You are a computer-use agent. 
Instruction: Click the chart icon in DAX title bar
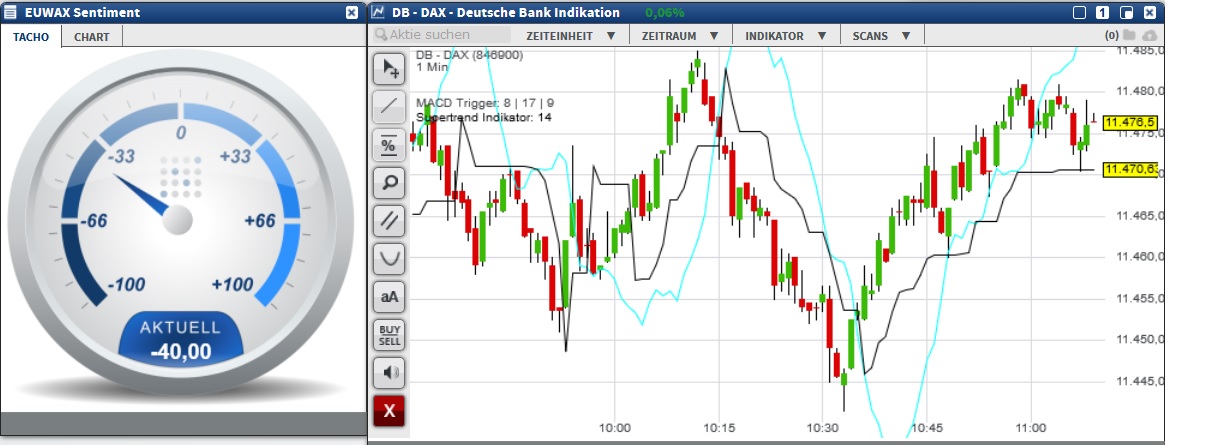378,13
